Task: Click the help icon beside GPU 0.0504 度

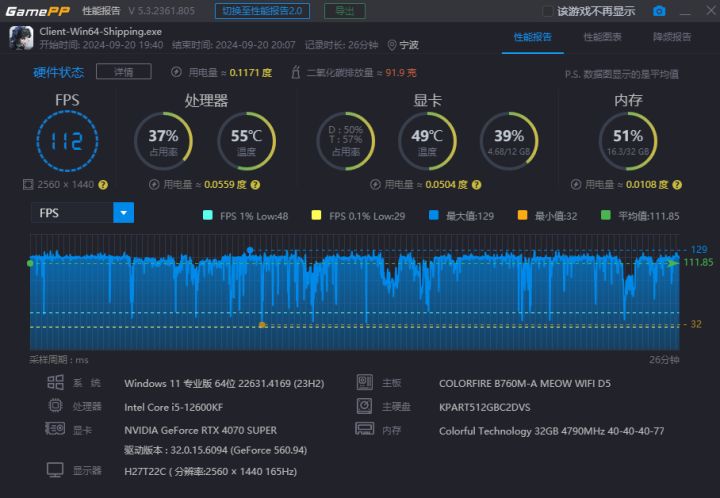Action: click(x=477, y=185)
